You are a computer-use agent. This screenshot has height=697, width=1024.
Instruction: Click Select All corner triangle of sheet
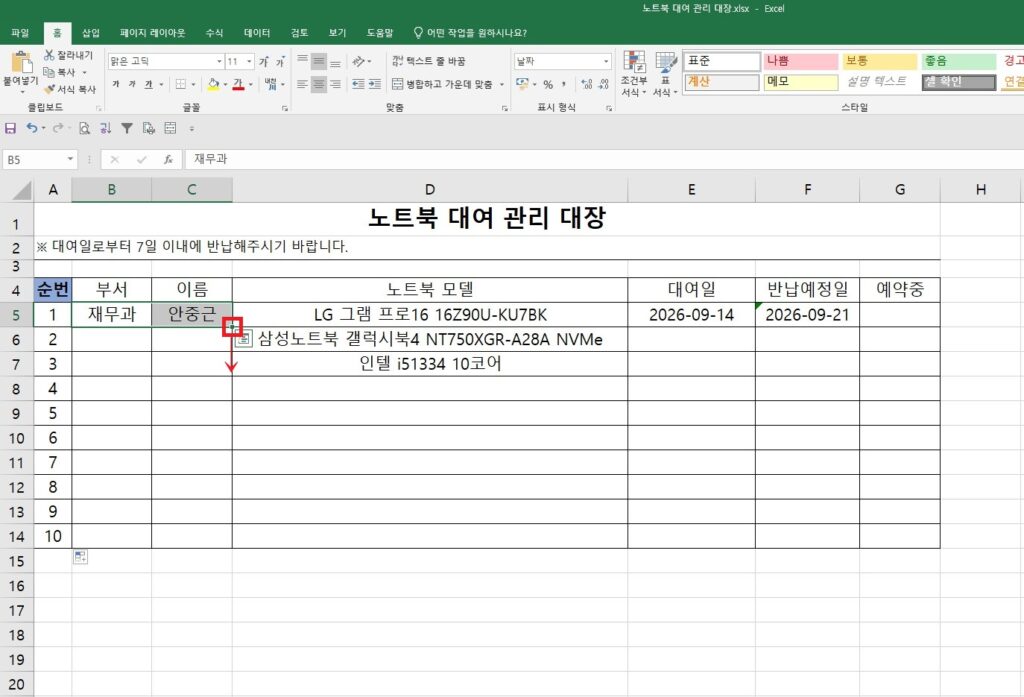click(22, 190)
